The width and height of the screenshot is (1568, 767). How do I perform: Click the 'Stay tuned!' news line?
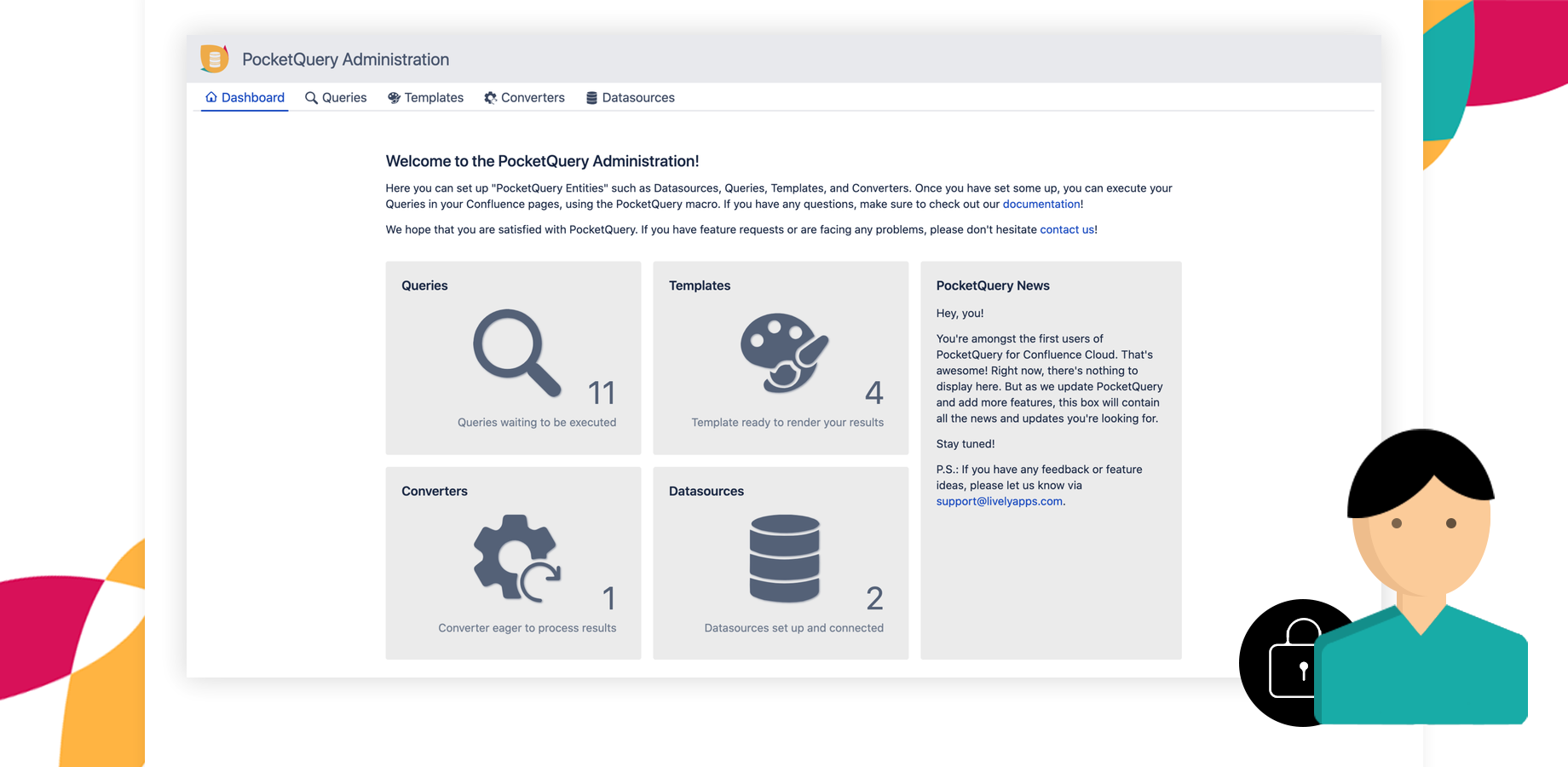coord(966,444)
